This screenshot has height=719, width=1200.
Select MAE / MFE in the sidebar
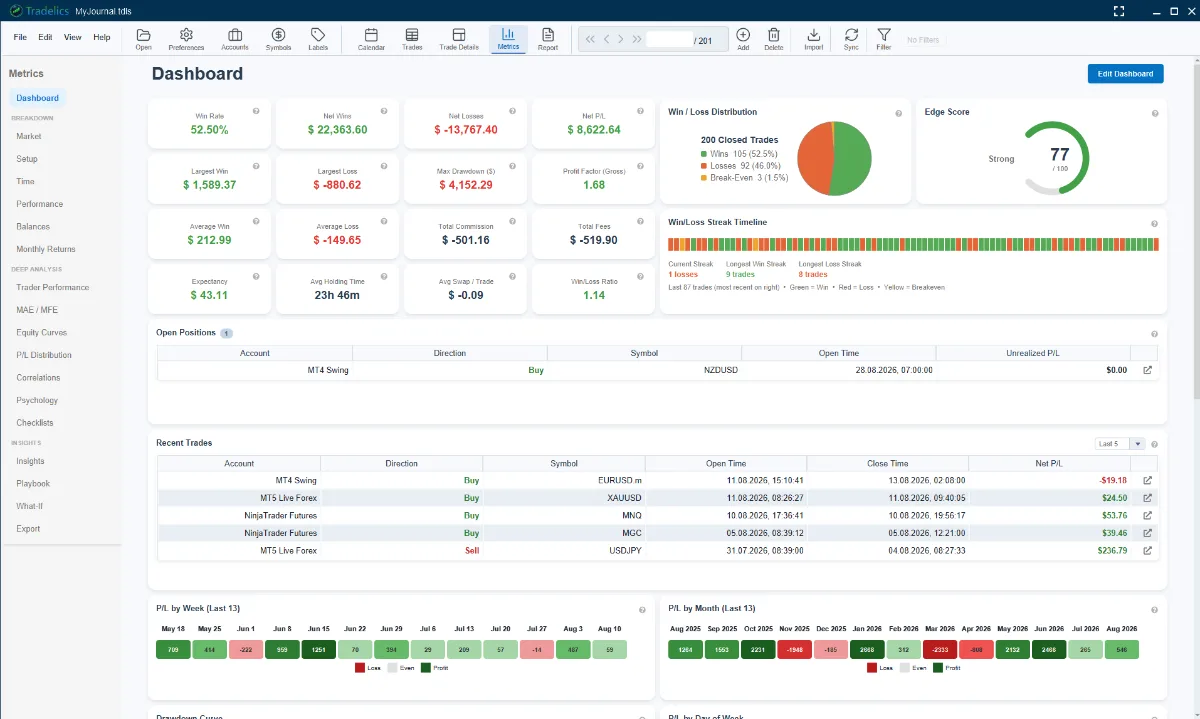coord(37,310)
